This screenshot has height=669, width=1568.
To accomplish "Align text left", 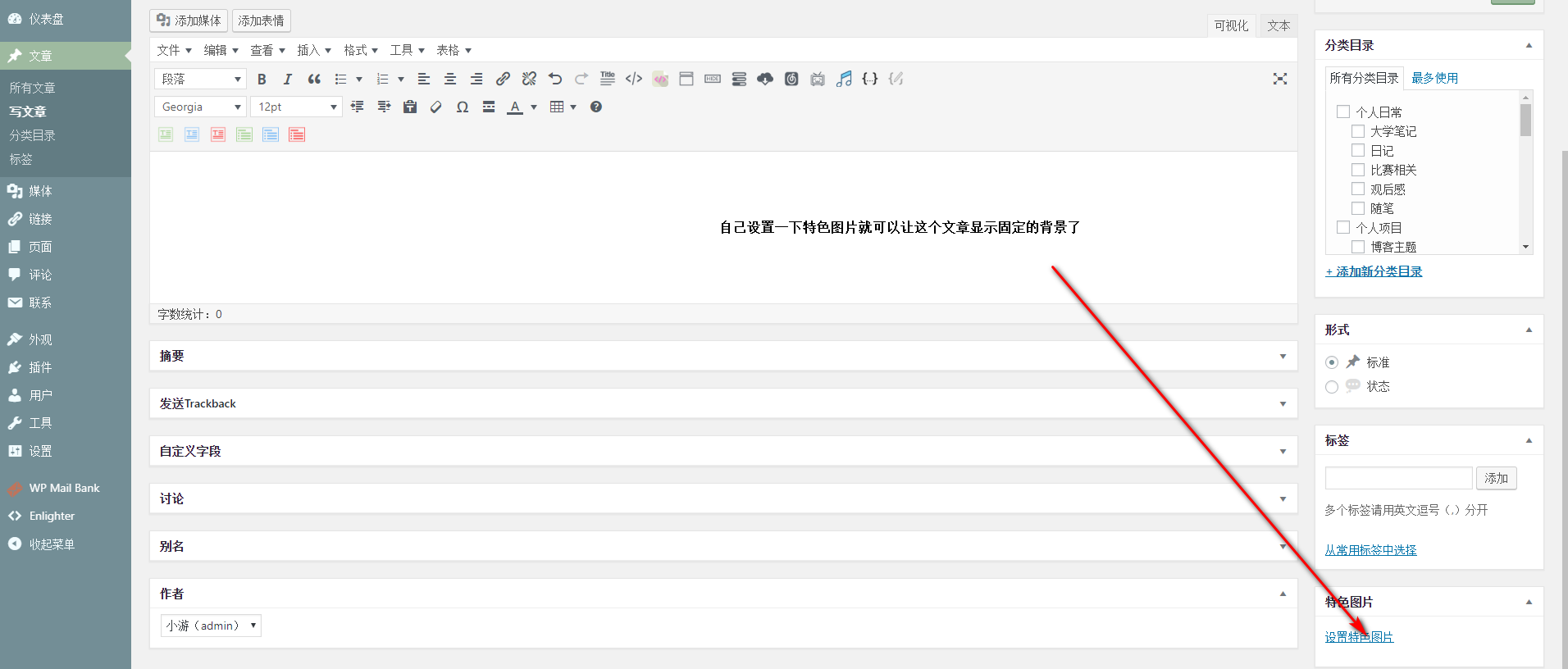I will pyautogui.click(x=424, y=79).
